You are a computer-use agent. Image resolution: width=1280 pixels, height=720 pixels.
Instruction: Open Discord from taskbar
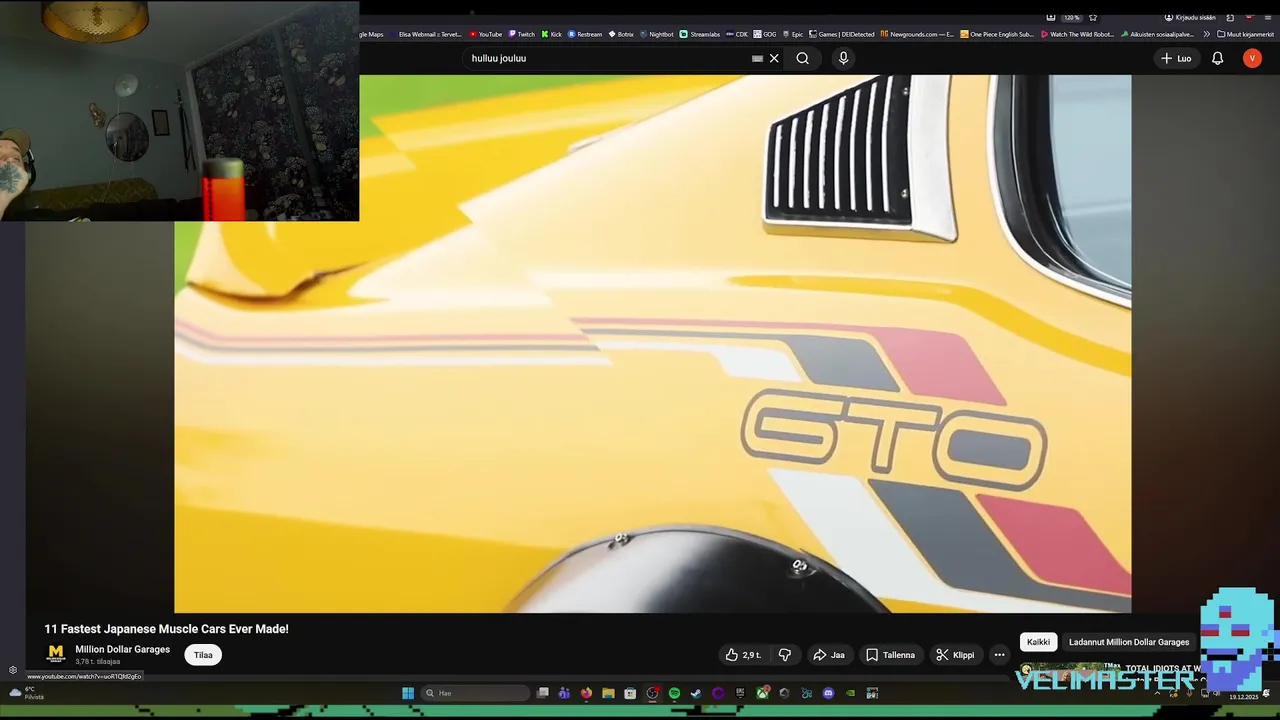[x=828, y=693]
